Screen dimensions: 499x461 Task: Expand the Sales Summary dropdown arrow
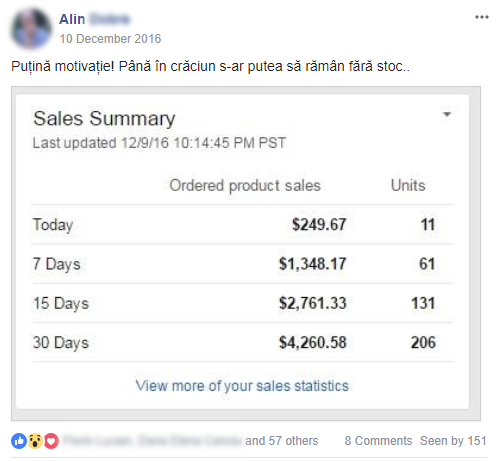tap(447, 114)
